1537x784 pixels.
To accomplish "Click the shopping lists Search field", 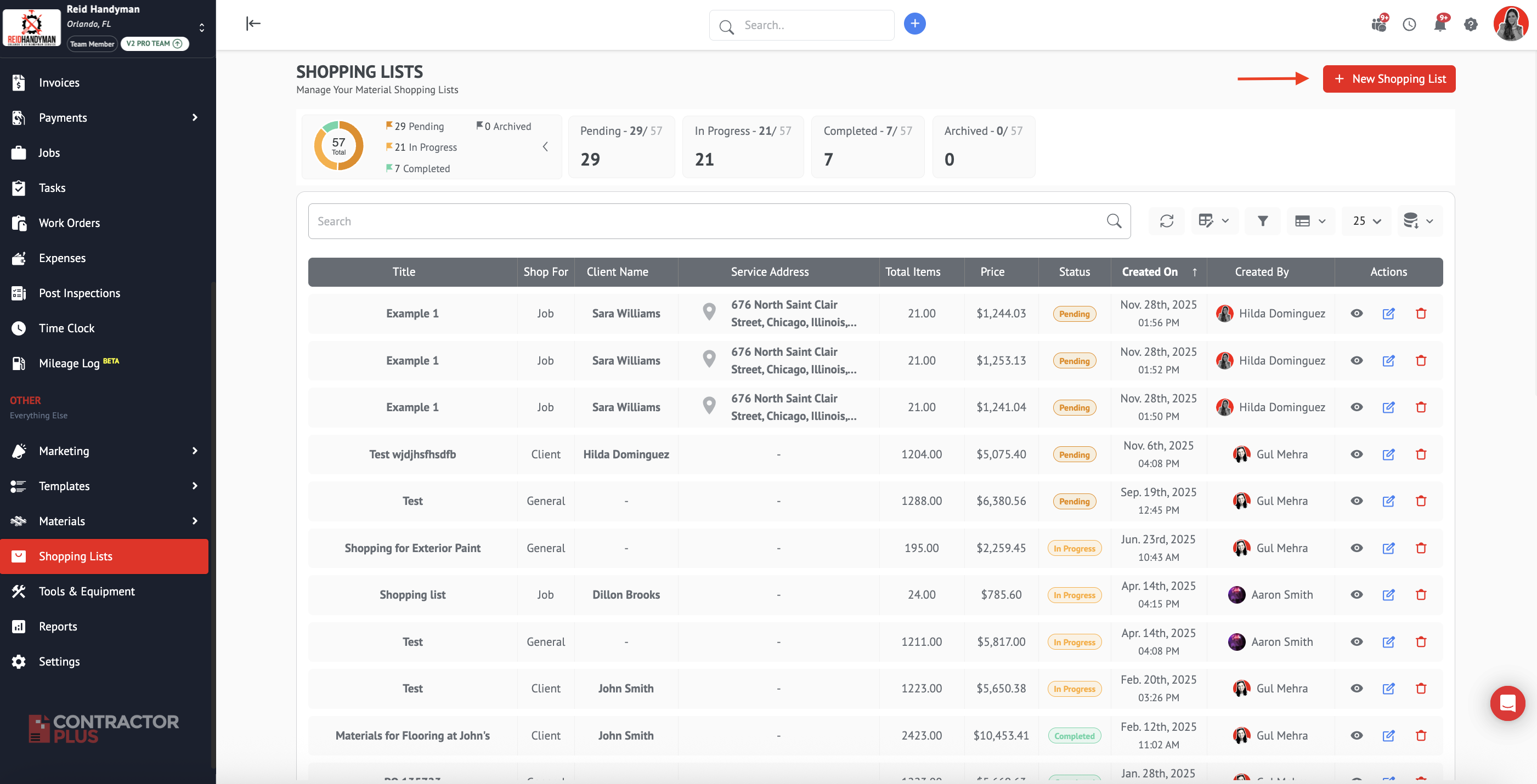I will [710, 221].
